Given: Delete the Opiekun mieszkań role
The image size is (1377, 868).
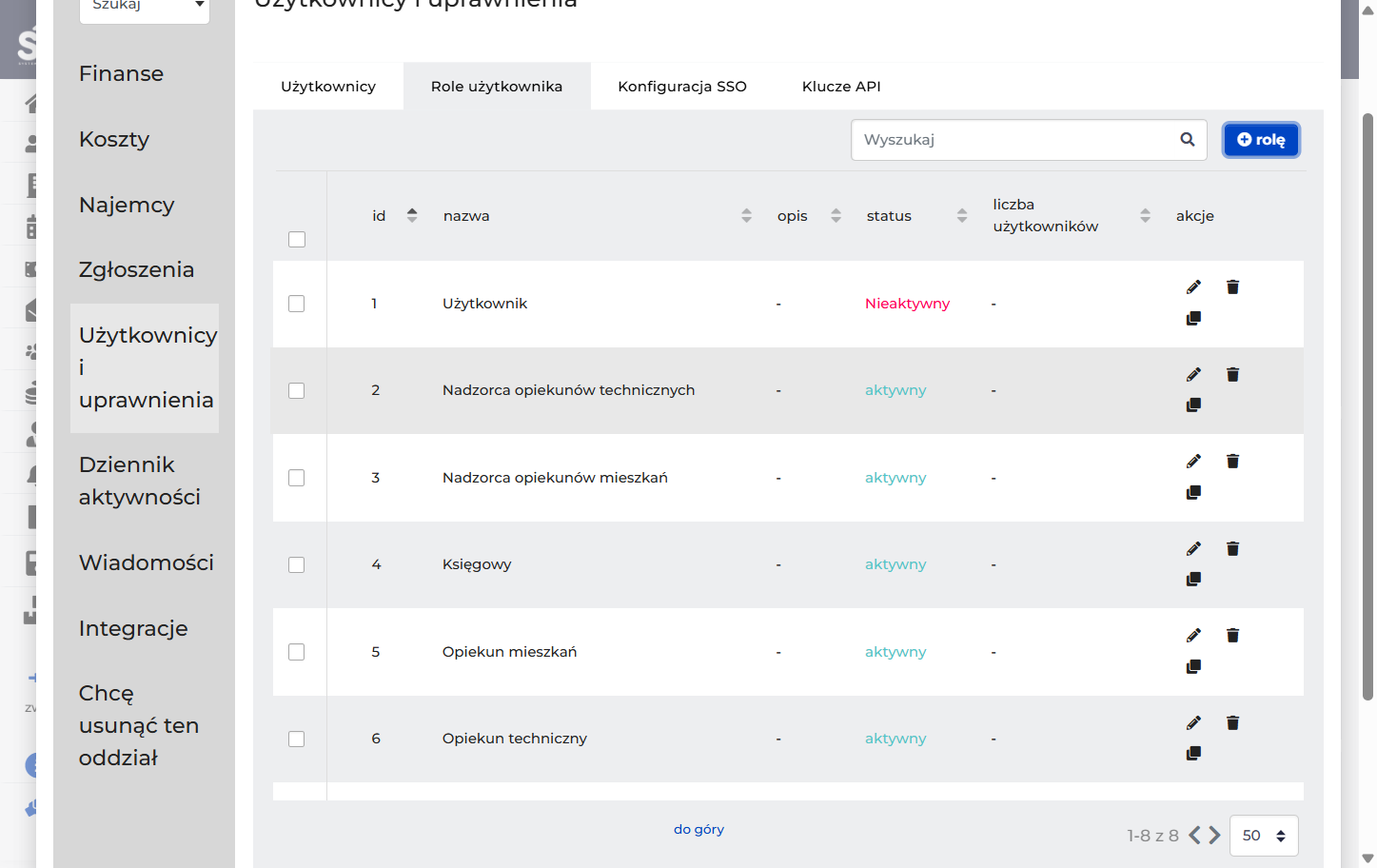Looking at the screenshot, I should pyautogui.click(x=1232, y=636).
